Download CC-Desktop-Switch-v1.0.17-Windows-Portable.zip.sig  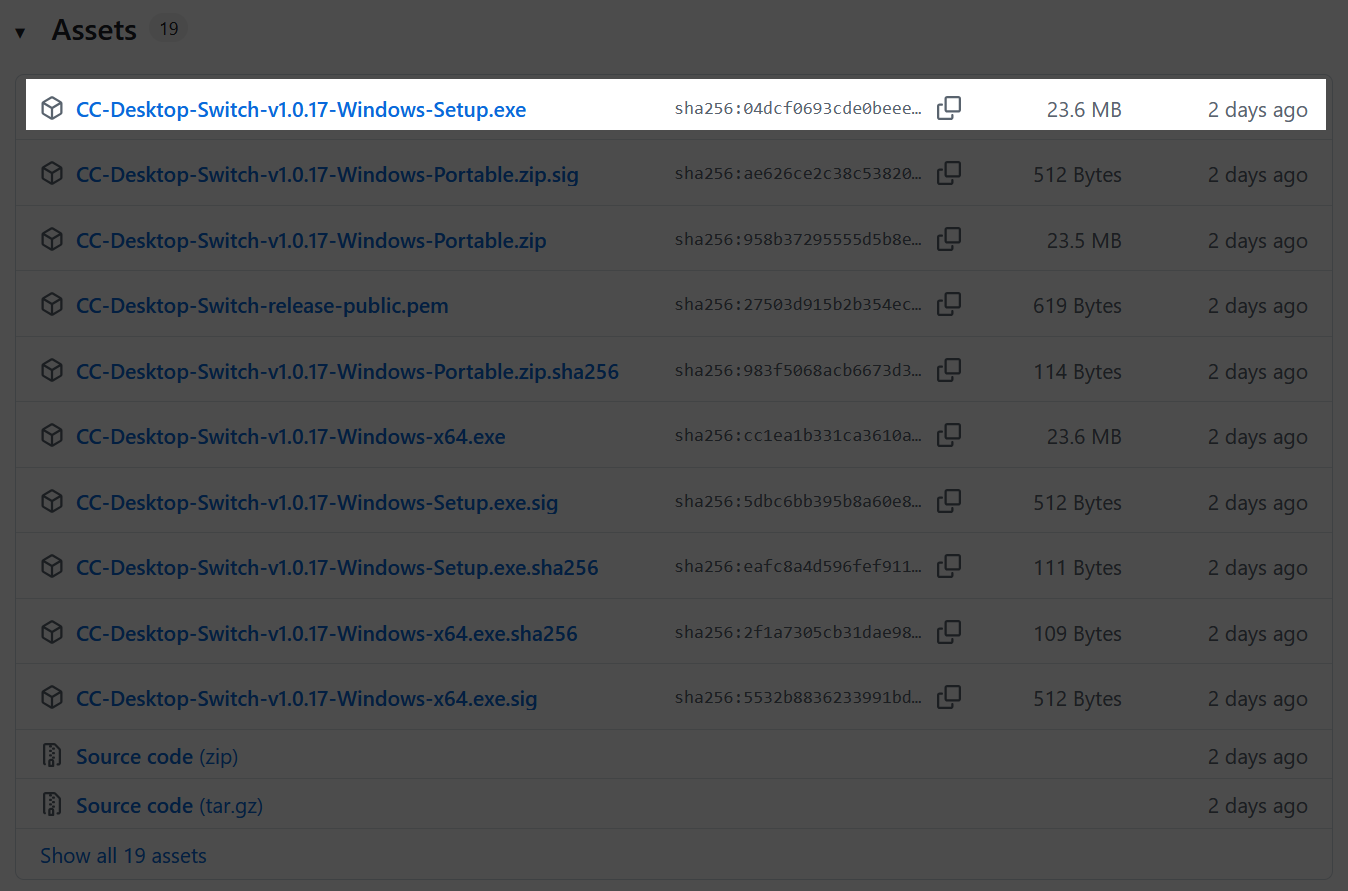[x=327, y=175]
